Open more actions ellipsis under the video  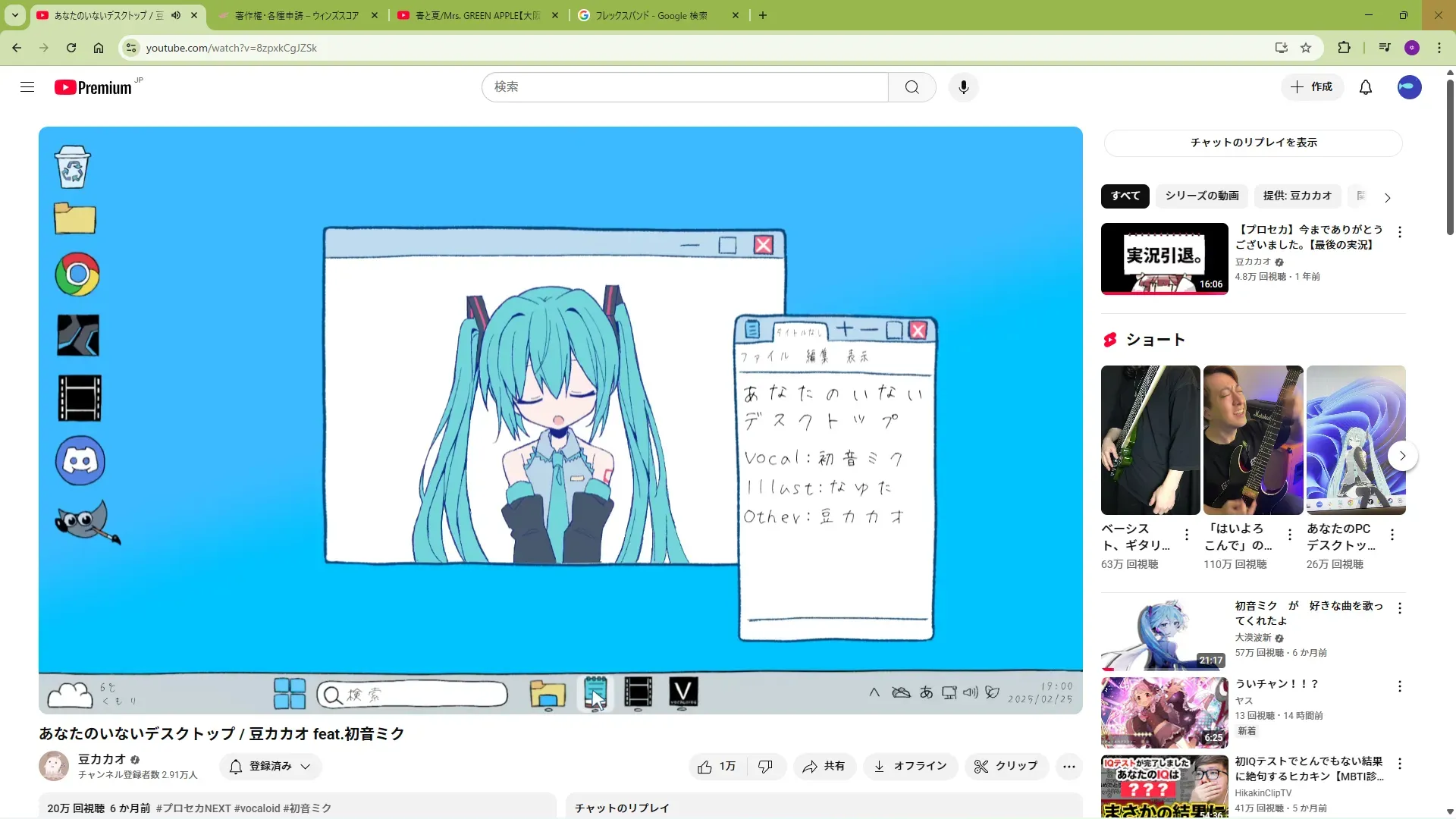pyautogui.click(x=1068, y=767)
